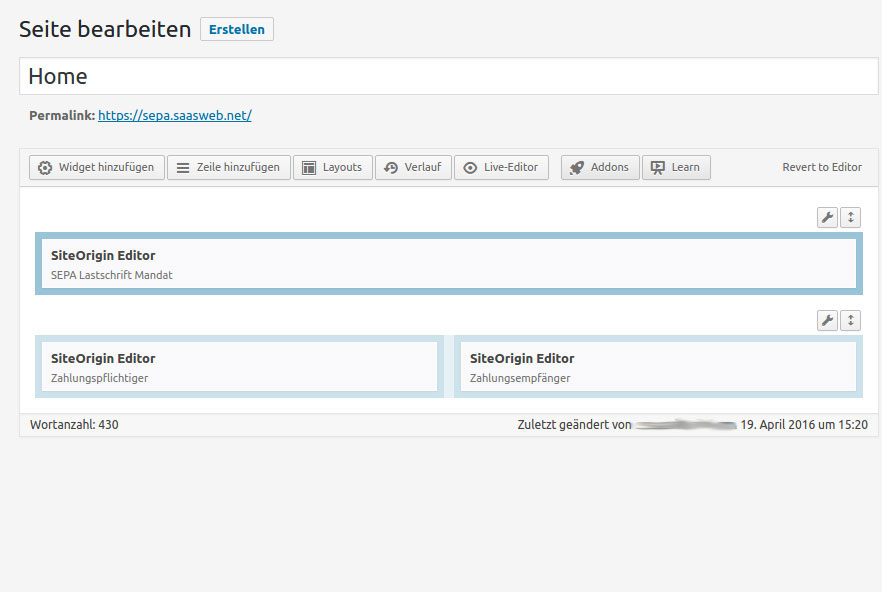Click the Learn presentation icon
Screen dimensions: 882x592
pyautogui.click(x=658, y=168)
